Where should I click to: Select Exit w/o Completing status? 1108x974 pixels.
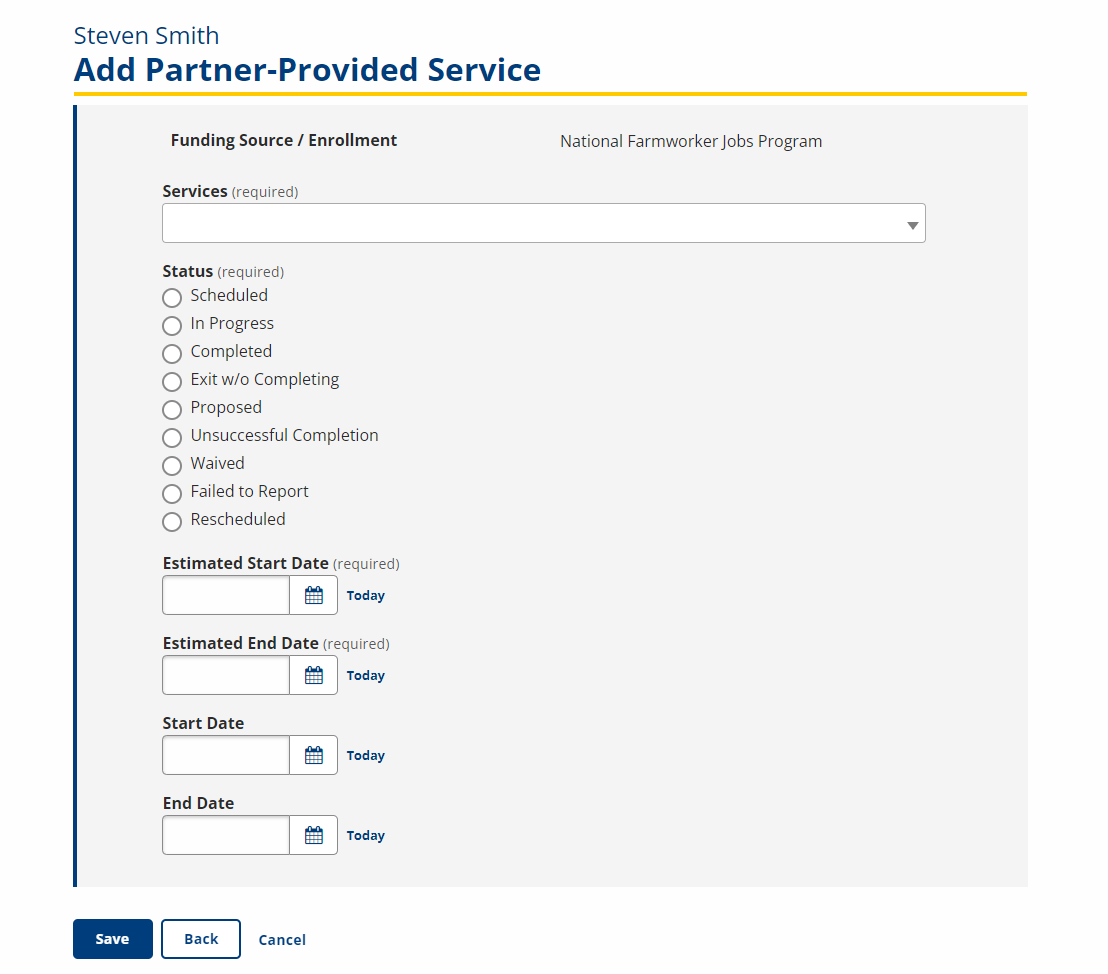click(172, 382)
